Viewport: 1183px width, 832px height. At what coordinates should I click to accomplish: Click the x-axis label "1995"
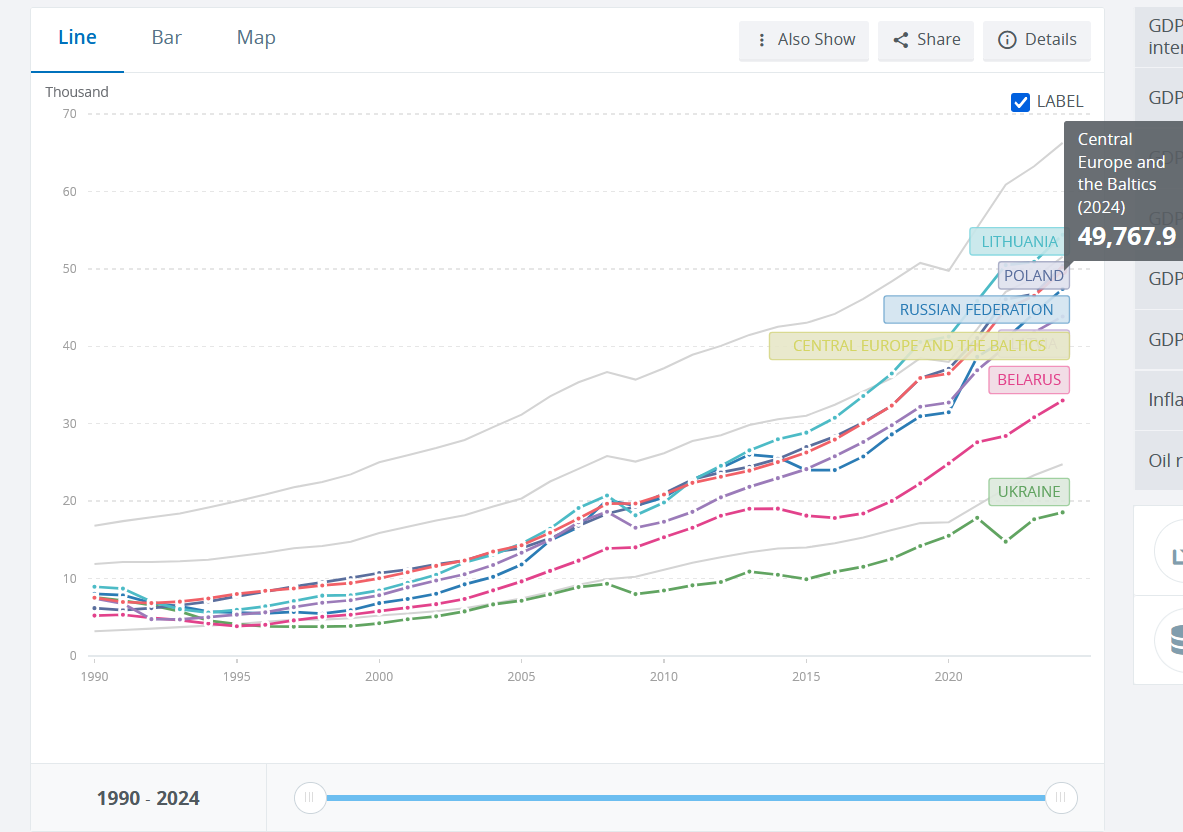click(237, 677)
